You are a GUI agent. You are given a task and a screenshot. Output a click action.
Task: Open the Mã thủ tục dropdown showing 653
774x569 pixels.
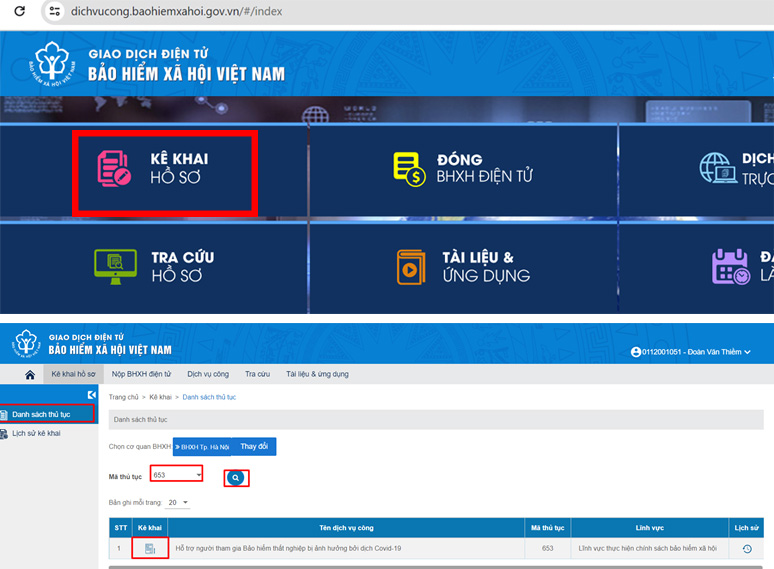tap(177, 475)
